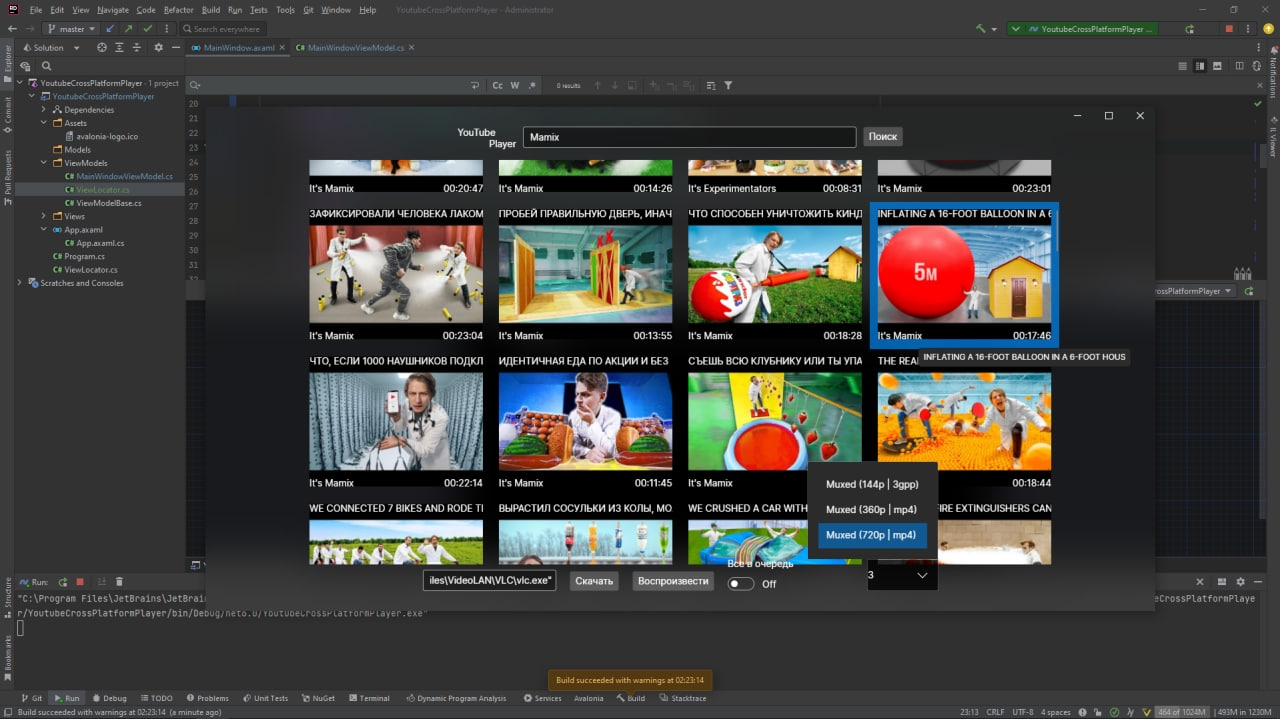Expand the Views folder node
Viewport: 1280px width, 719px height.
[44, 216]
